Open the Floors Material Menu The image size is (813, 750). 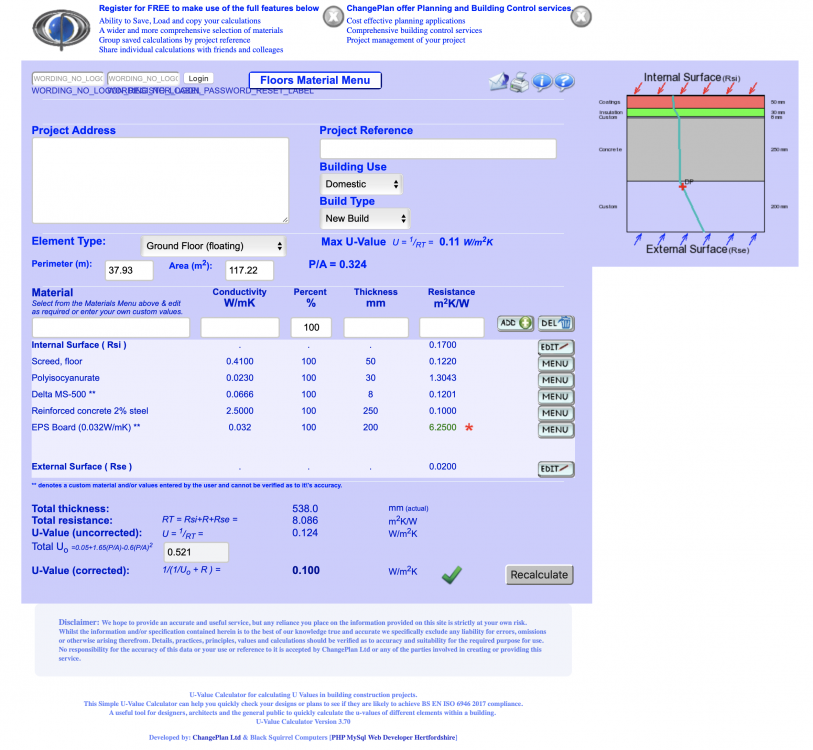tap(315, 80)
